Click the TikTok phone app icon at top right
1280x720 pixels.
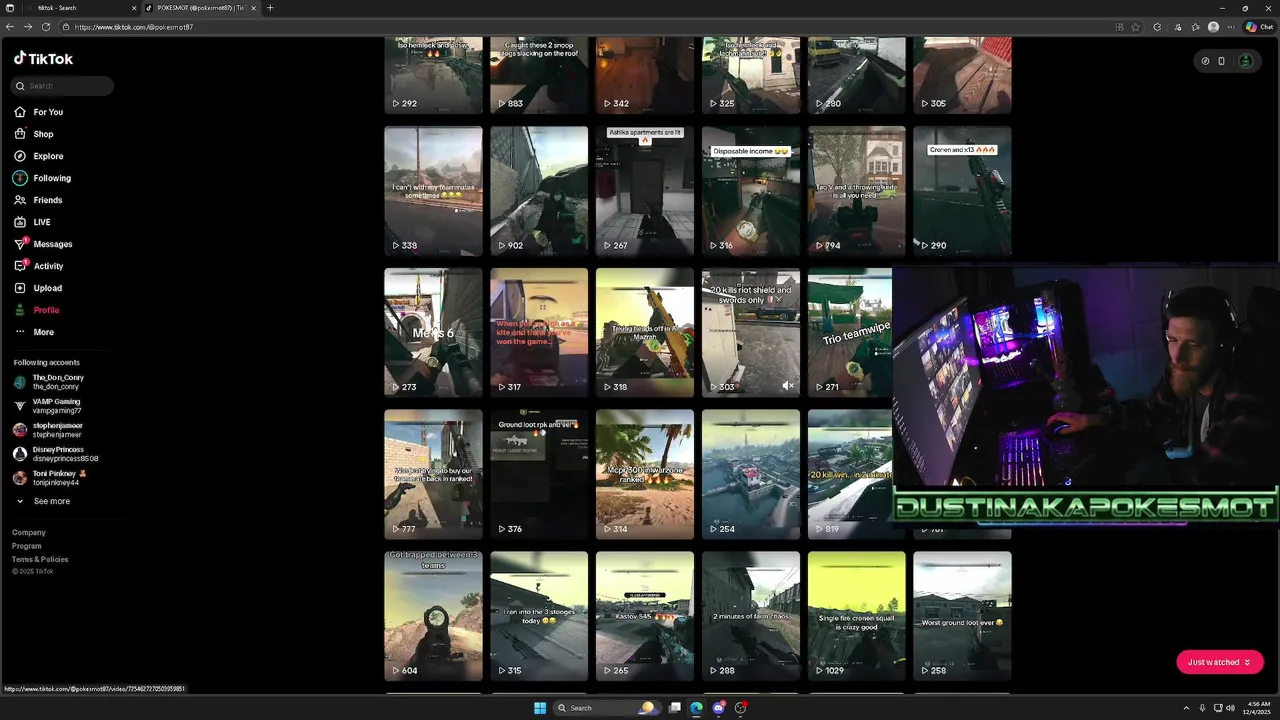click(x=1221, y=61)
